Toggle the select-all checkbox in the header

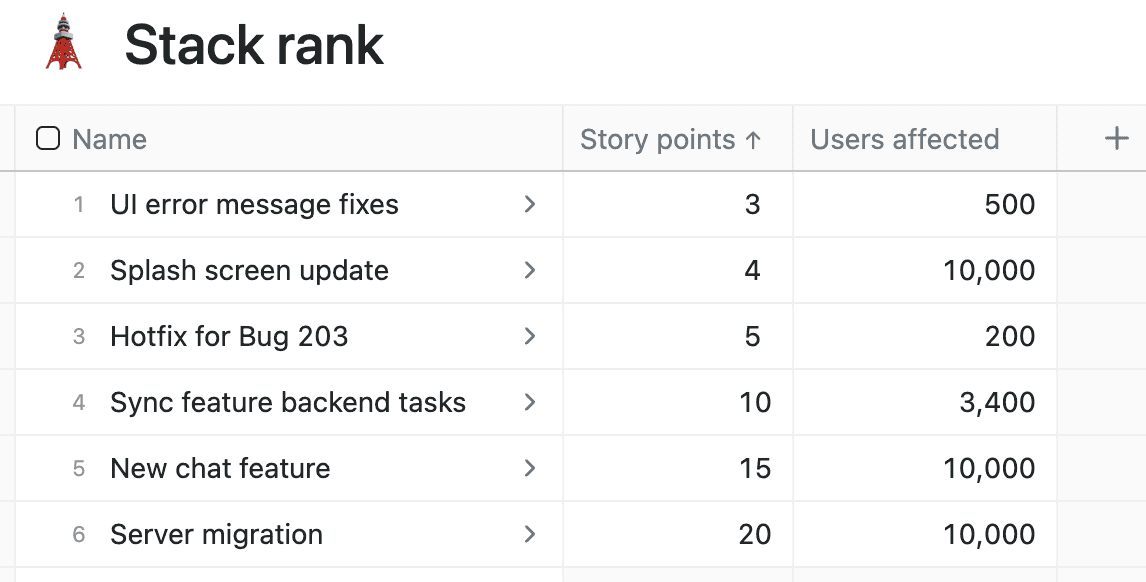coord(47,138)
